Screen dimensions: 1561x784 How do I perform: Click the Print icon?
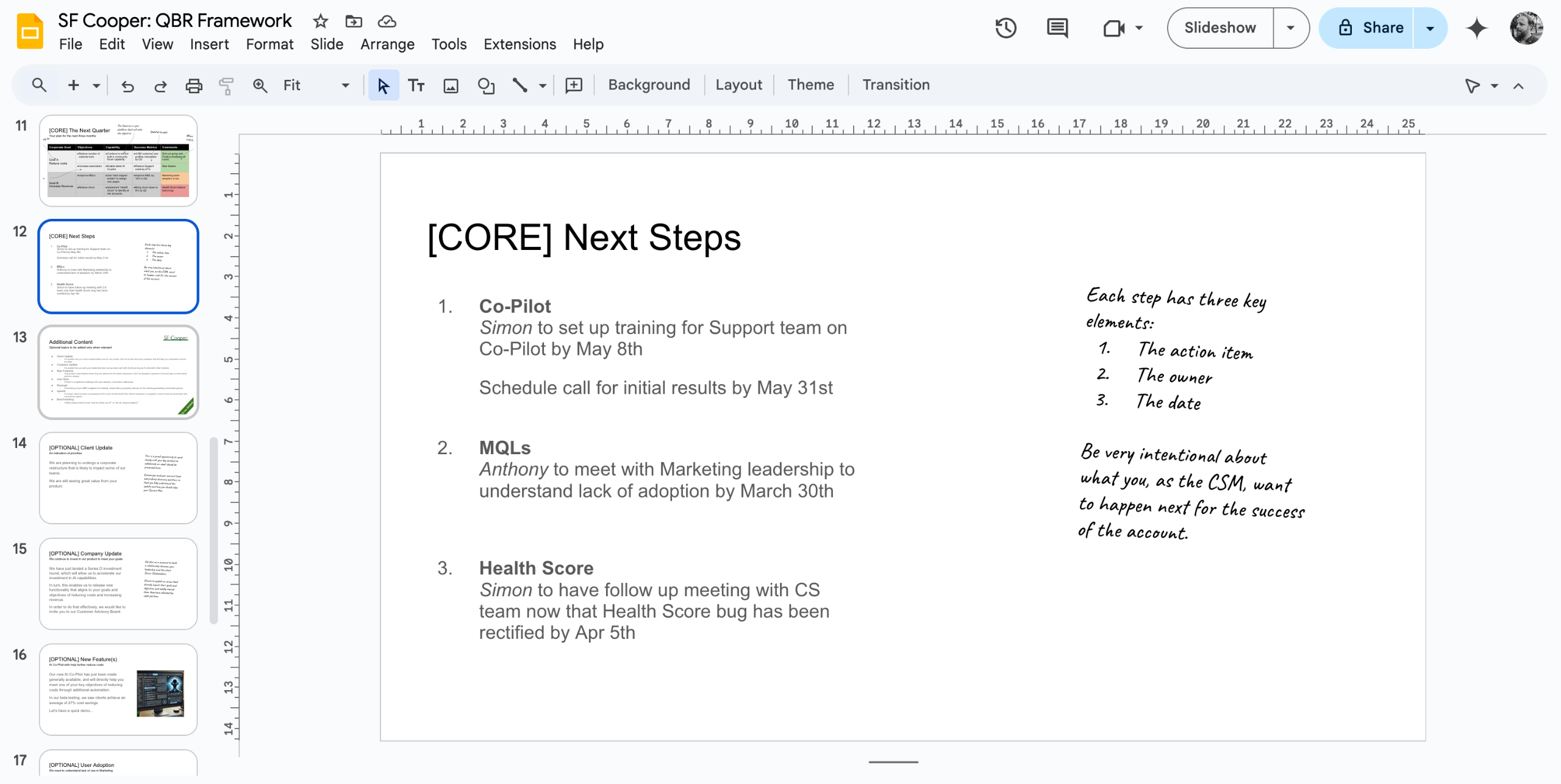click(x=193, y=86)
